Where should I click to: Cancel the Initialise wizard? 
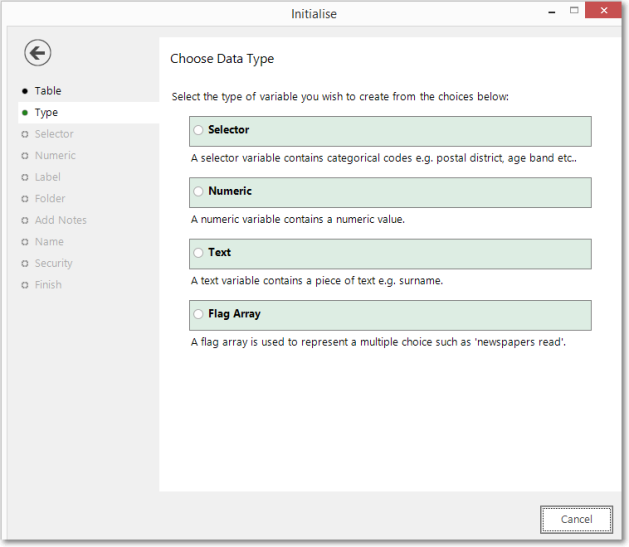click(x=576, y=519)
